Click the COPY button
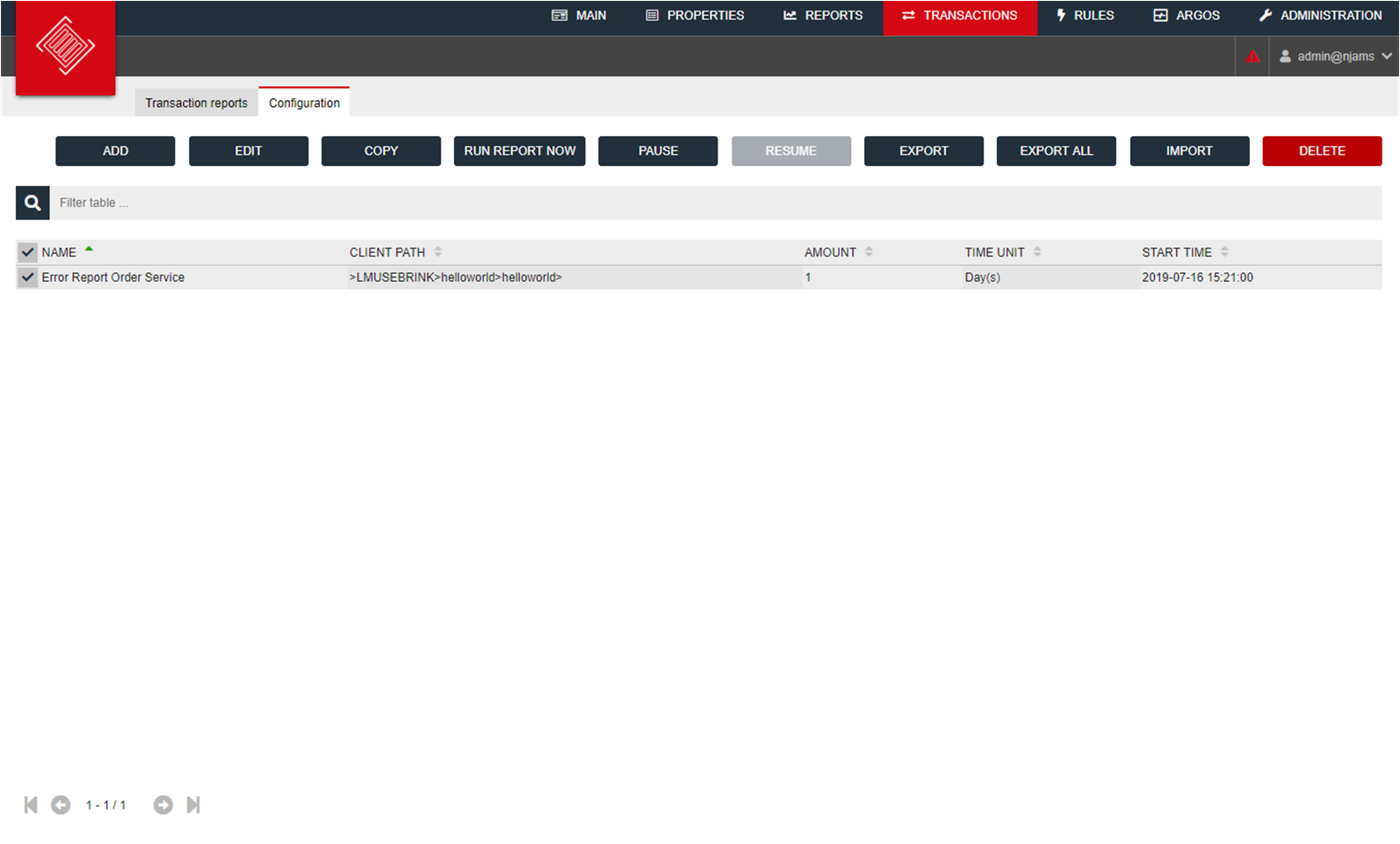This screenshot has width=1400, height=844. pos(381,151)
